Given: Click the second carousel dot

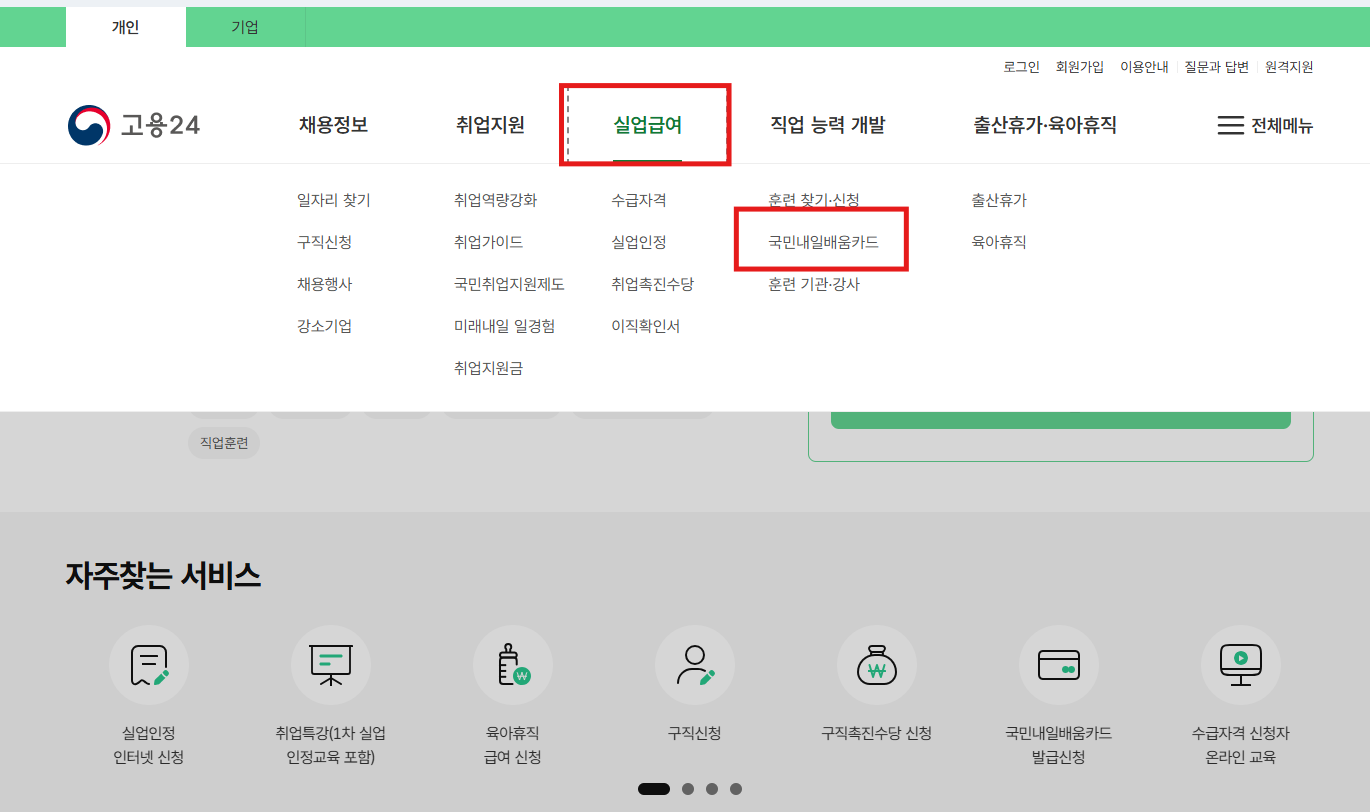Looking at the screenshot, I should click(x=688, y=789).
